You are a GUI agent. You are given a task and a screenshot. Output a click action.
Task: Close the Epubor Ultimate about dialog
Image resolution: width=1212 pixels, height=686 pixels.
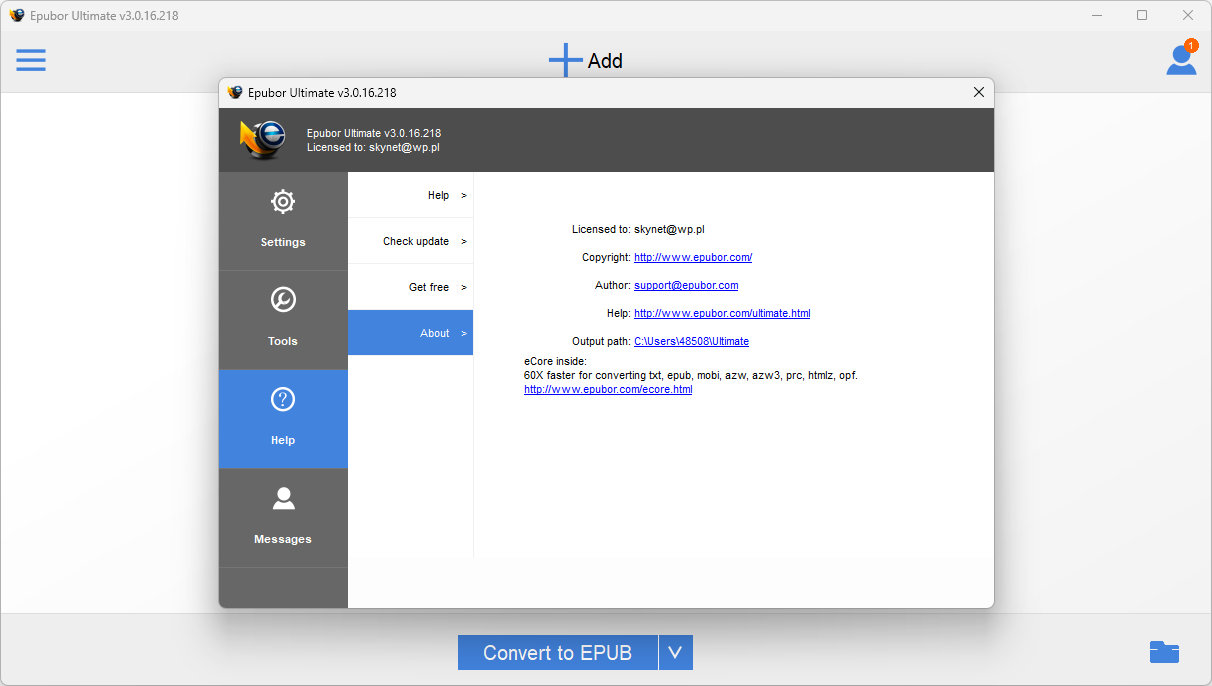979,92
